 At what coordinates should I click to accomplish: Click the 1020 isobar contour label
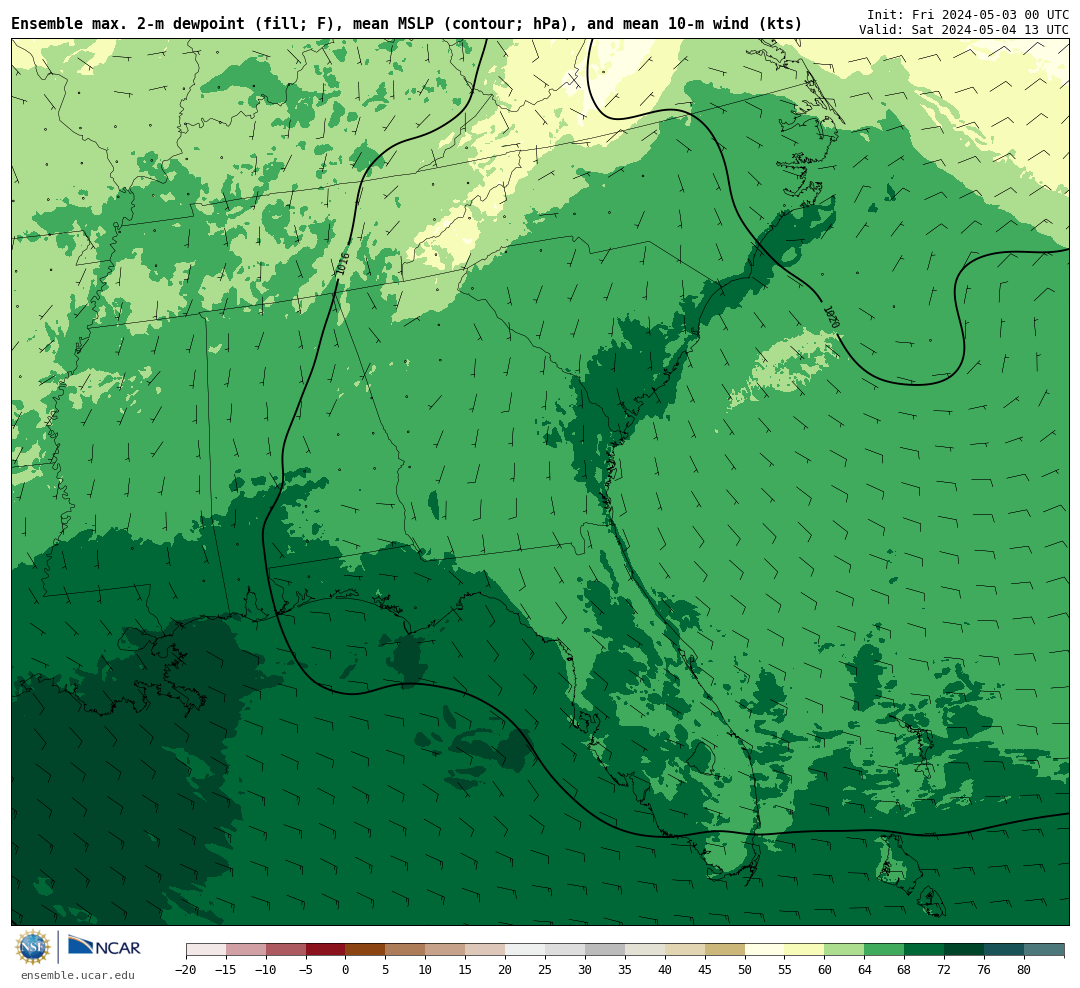pyautogui.click(x=832, y=317)
